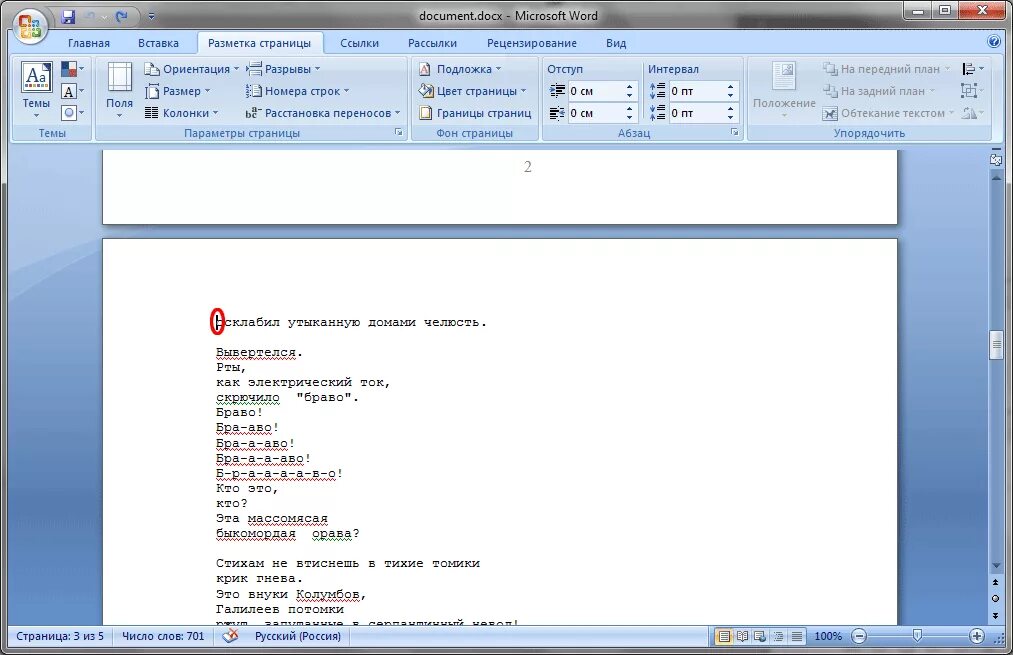Click left indent value field
The image size is (1013, 655).
pyautogui.click(x=594, y=91)
